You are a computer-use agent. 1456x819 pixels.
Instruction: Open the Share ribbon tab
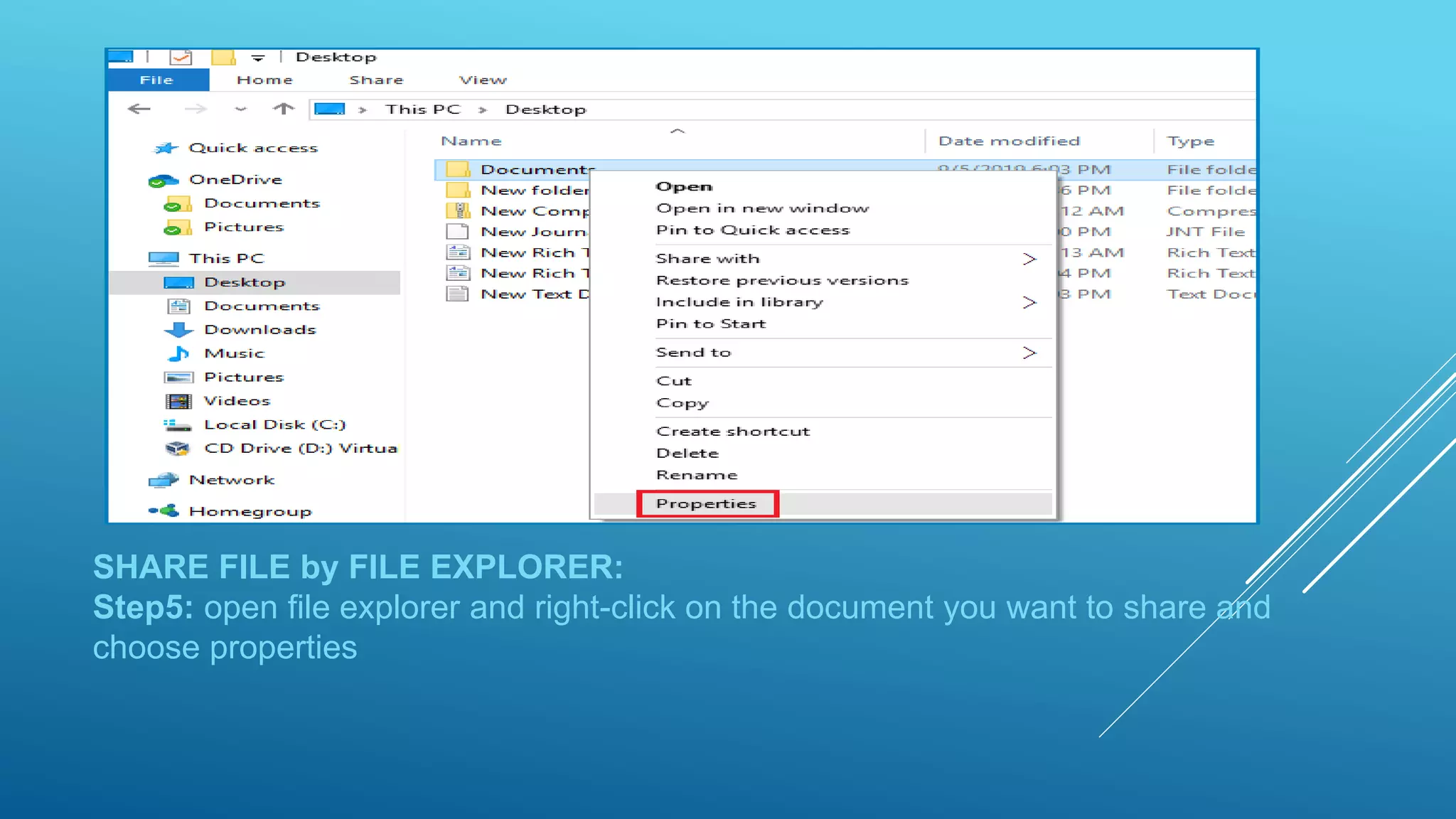pyautogui.click(x=376, y=80)
